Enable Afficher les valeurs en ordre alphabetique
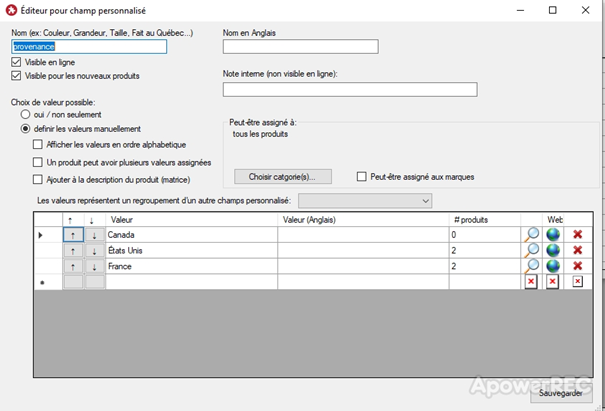The width and height of the screenshot is (605, 411). tap(37, 144)
